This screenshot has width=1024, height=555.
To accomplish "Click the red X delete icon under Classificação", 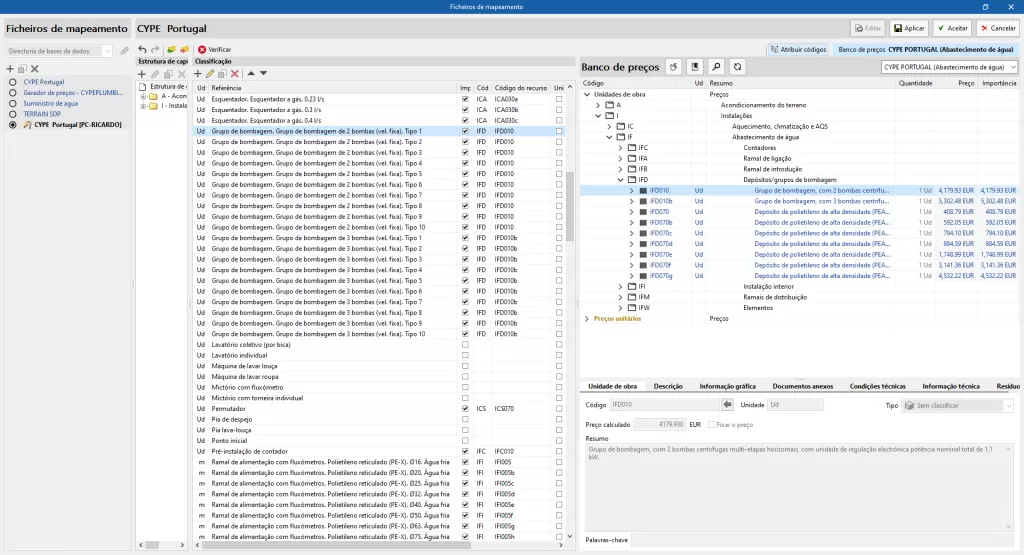I will (234, 73).
